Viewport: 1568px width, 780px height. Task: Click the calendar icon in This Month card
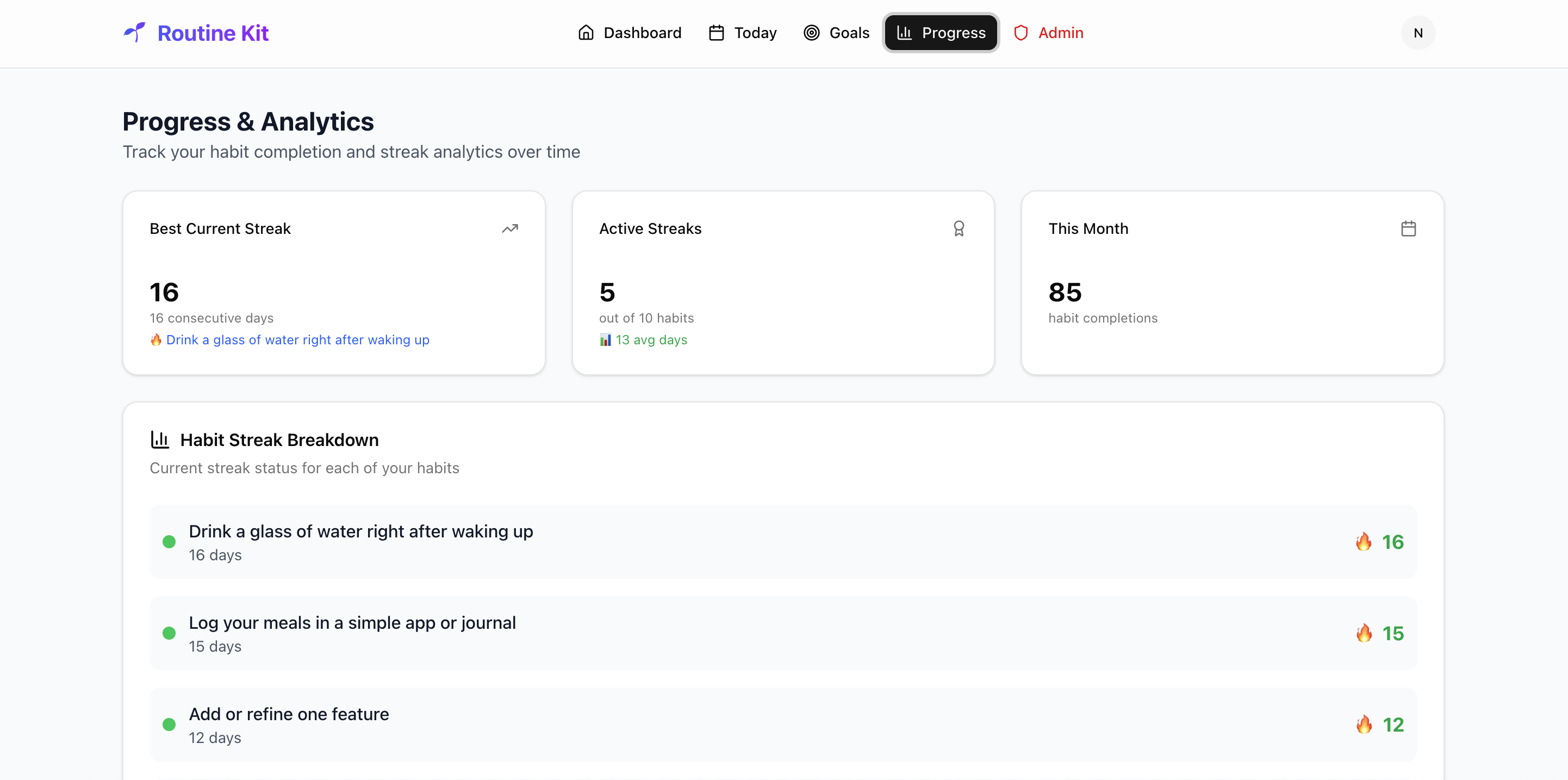click(x=1408, y=228)
